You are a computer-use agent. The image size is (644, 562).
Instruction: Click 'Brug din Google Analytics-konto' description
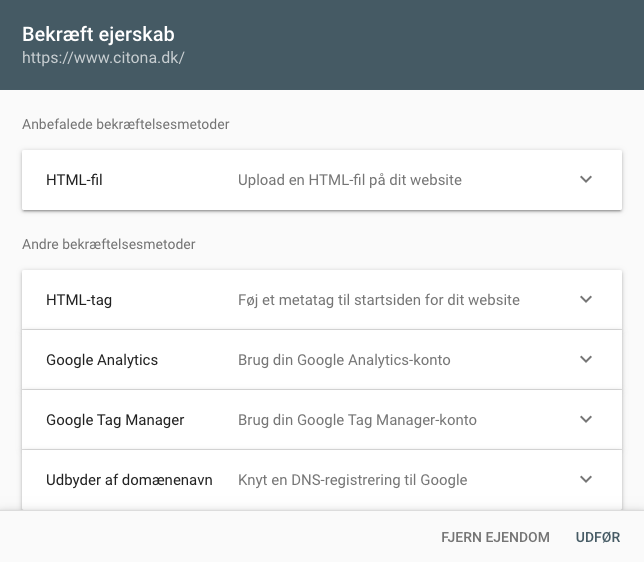(x=344, y=360)
